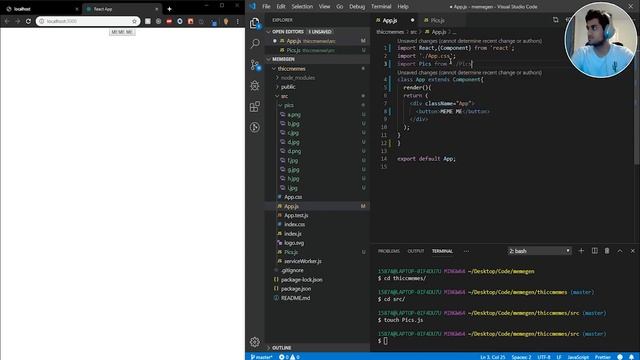Open the Manage gear menu in VS Code
Viewport: 640px width, 360px height.
[x=255, y=342]
